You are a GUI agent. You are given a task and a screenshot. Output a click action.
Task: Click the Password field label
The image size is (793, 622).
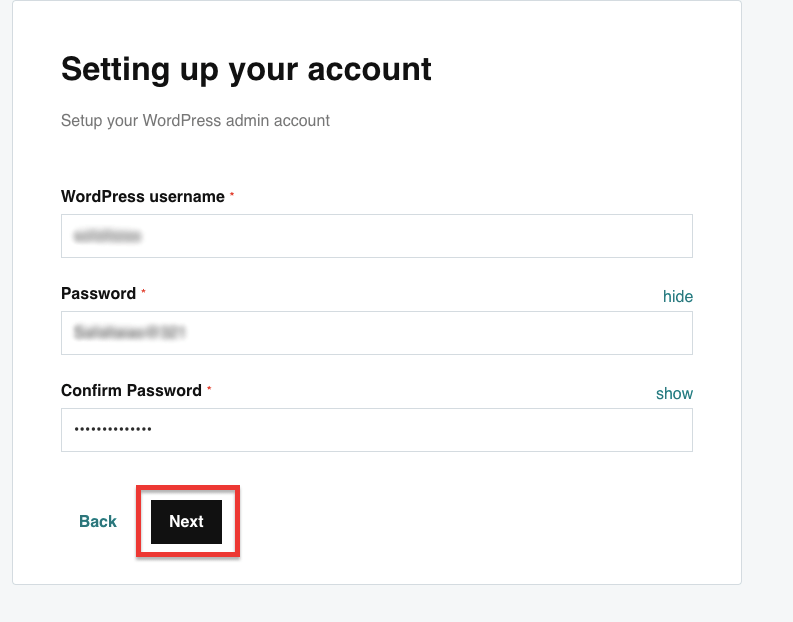pos(98,294)
